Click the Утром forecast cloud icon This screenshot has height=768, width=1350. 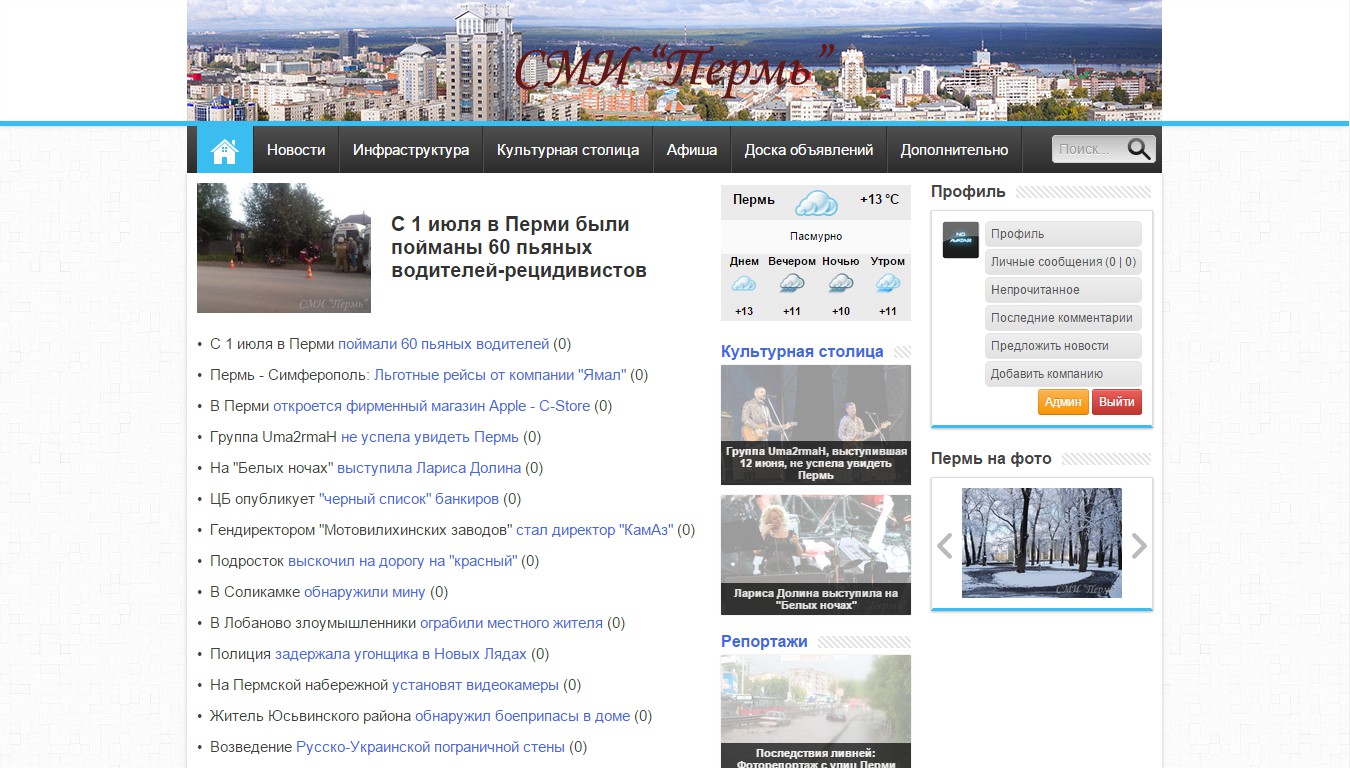tap(888, 284)
